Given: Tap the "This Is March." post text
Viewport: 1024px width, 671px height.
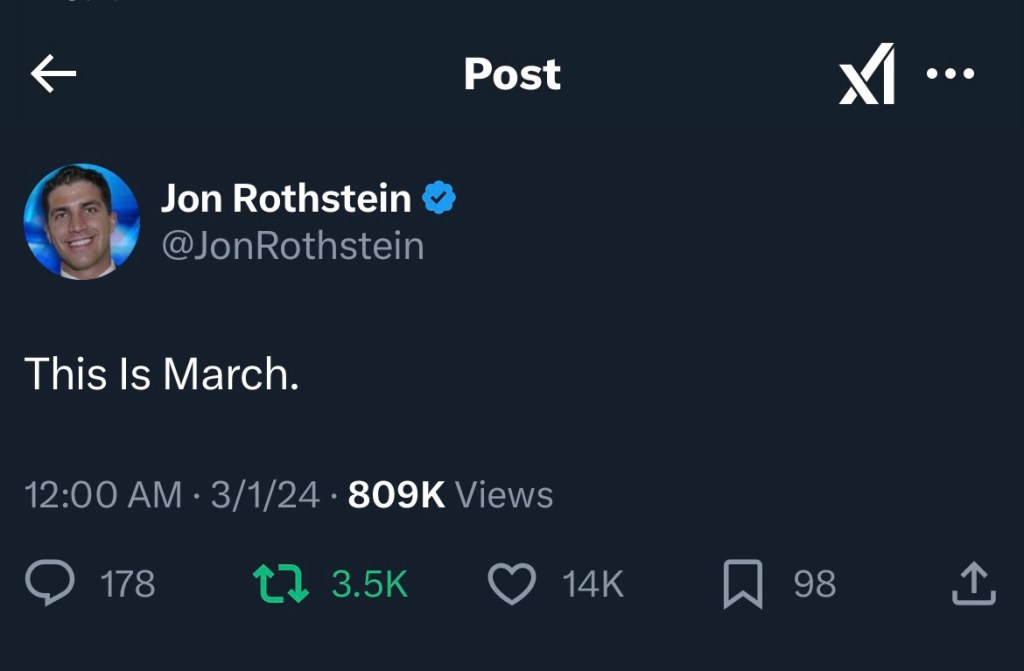Looking at the screenshot, I should [x=162, y=374].
